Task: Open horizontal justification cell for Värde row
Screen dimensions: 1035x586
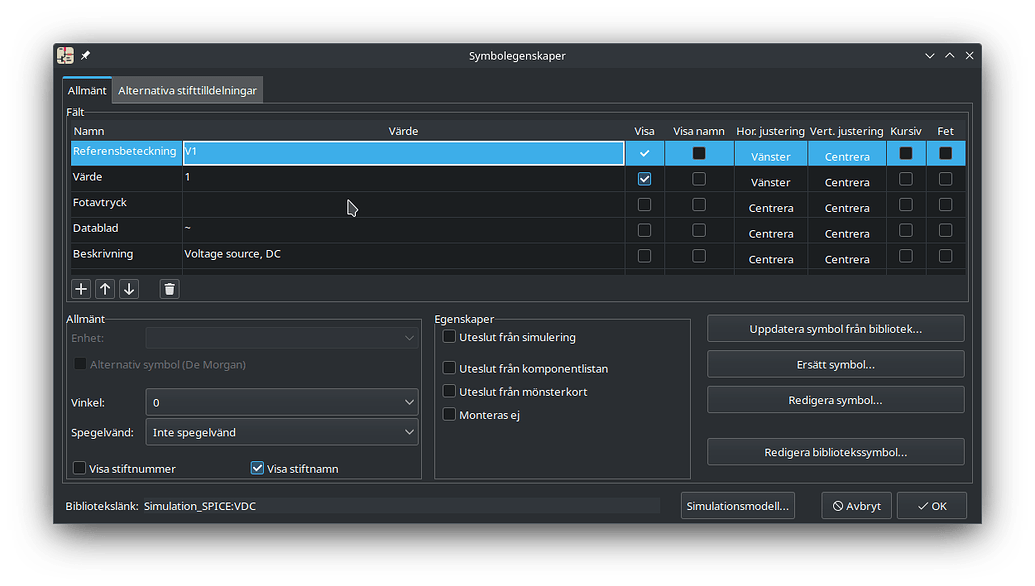Action: (770, 182)
